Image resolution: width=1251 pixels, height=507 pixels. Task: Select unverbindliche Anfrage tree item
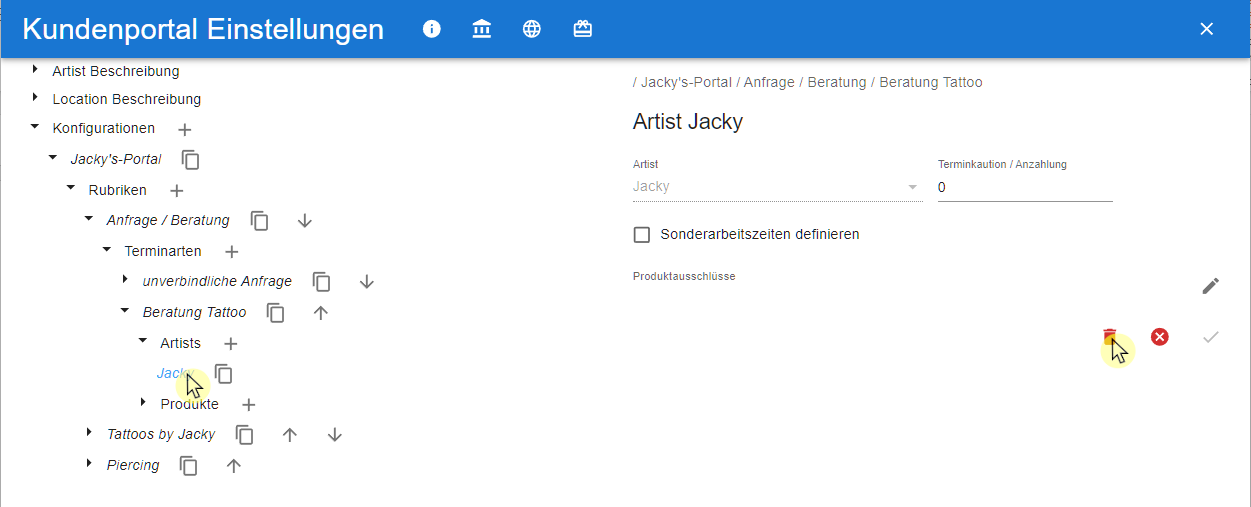217,281
